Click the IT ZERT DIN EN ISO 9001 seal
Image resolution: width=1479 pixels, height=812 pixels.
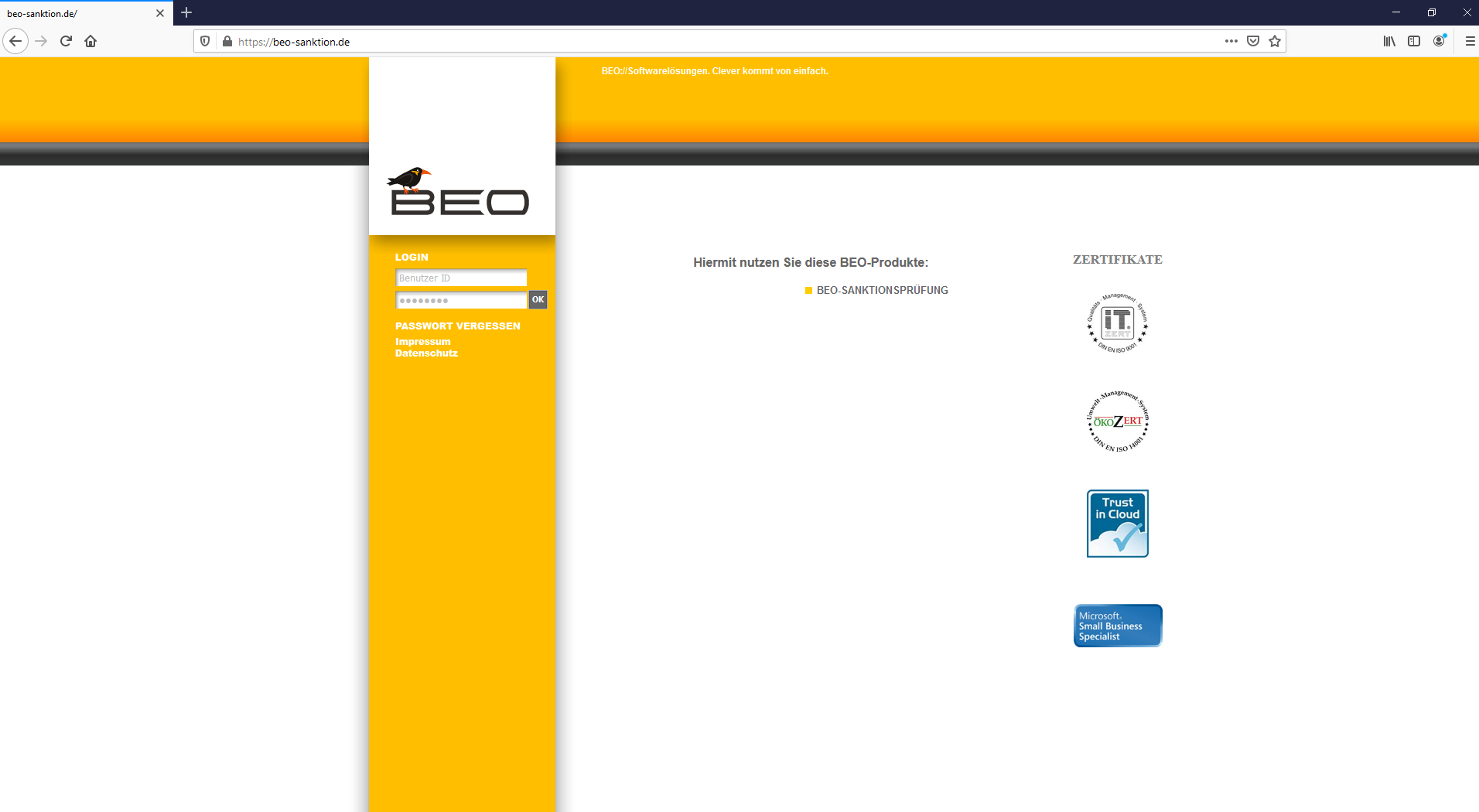[x=1117, y=323]
